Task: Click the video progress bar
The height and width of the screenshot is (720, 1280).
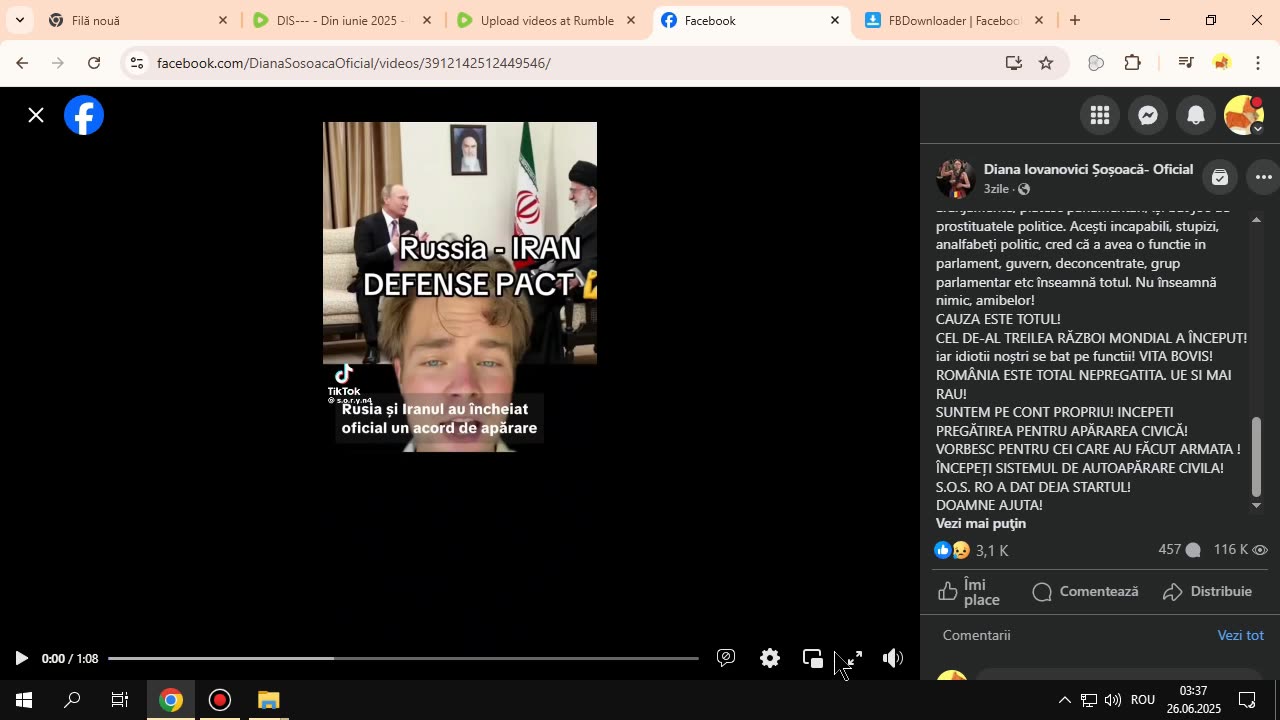Action: point(403,658)
